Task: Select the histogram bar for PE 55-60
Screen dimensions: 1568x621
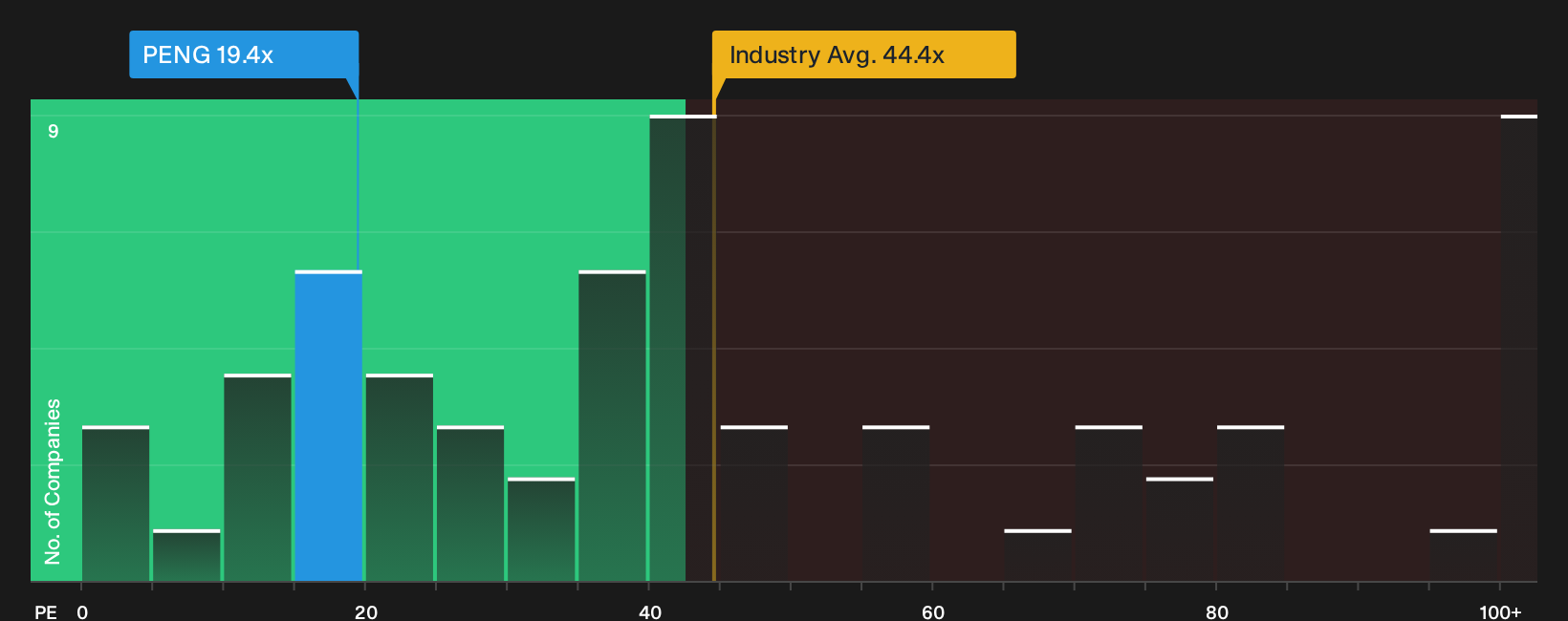Action: coord(896,503)
